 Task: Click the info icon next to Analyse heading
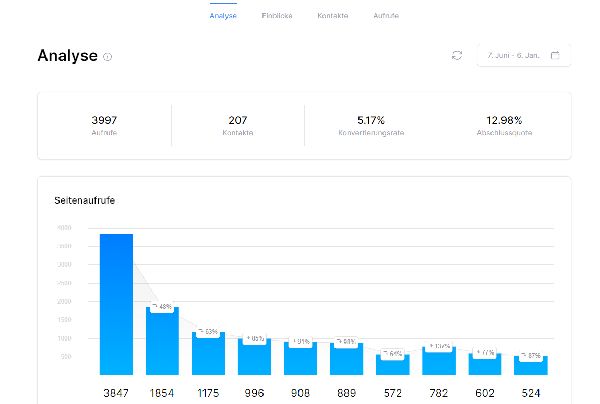[108, 57]
